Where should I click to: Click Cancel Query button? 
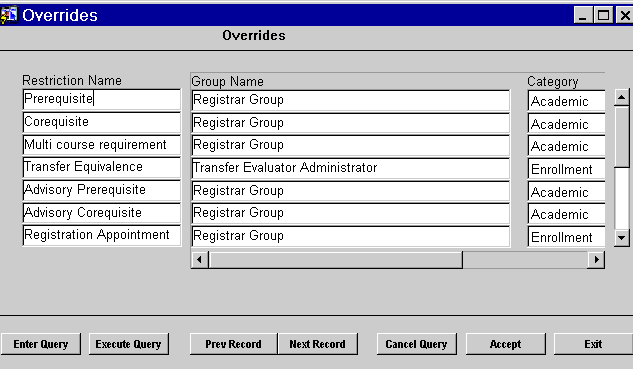coord(416,344)
